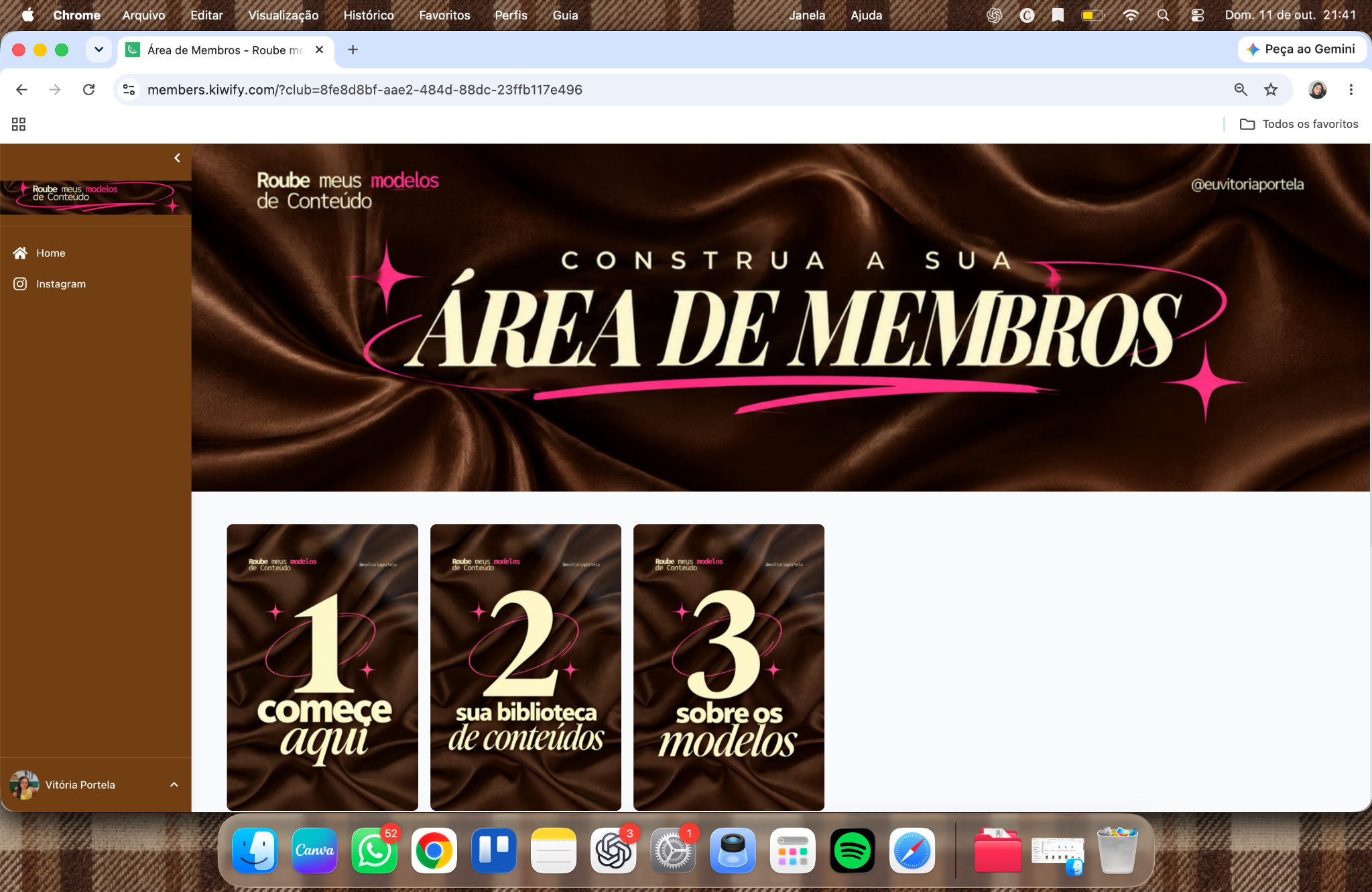This screenshot has width=1372, height=892.
Task: Reload the page
Action: pos(88,90)
